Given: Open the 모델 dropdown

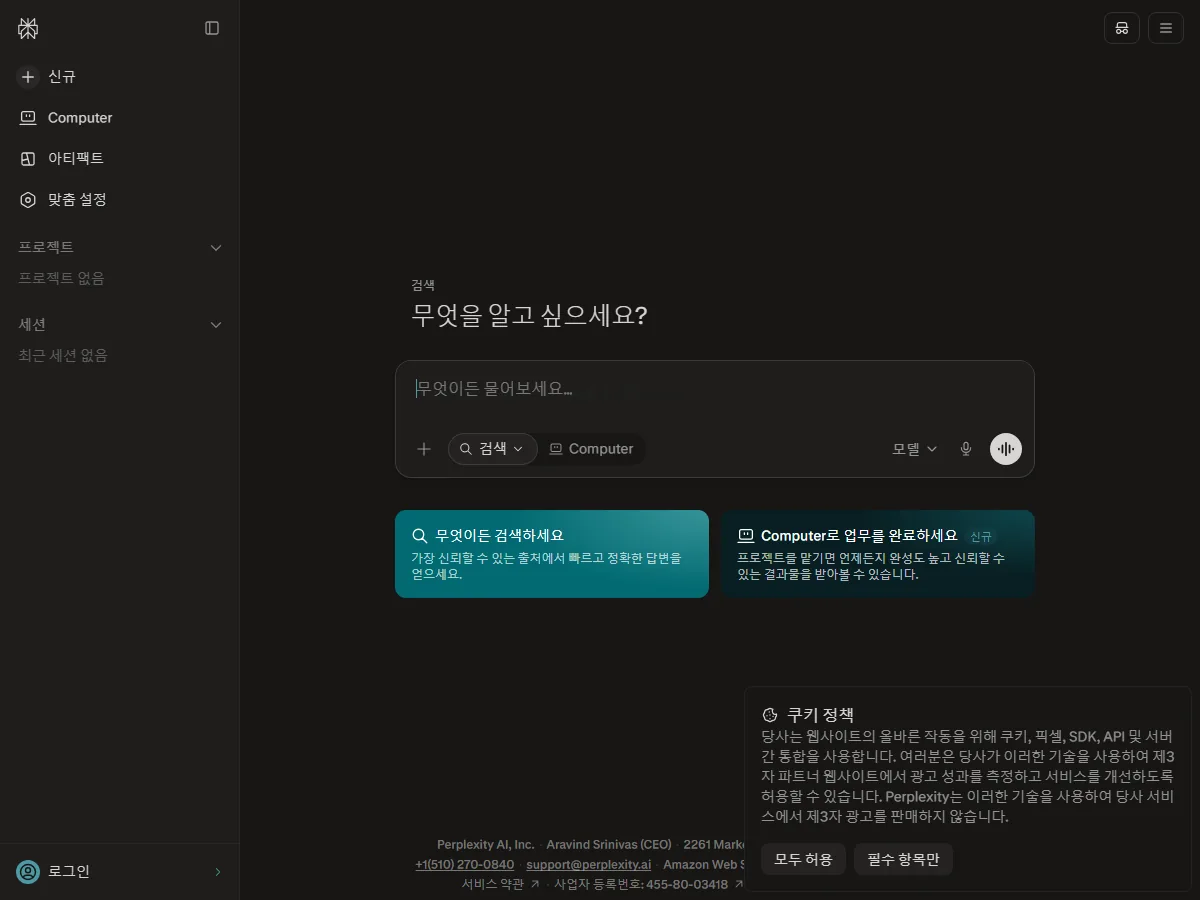Looking at the screenshot, I should tap(915, 449).
